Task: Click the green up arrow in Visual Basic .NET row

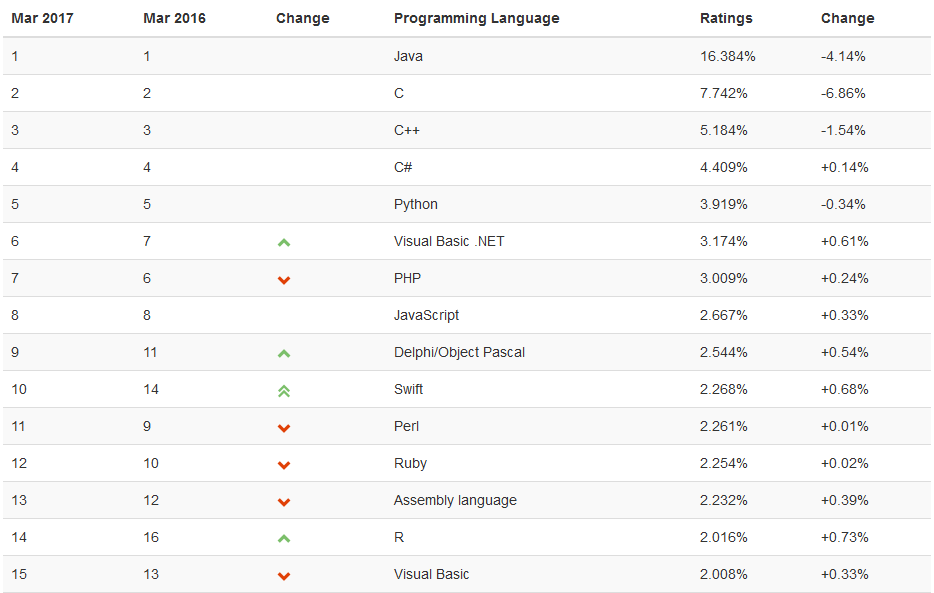Action: click(284, 242)
